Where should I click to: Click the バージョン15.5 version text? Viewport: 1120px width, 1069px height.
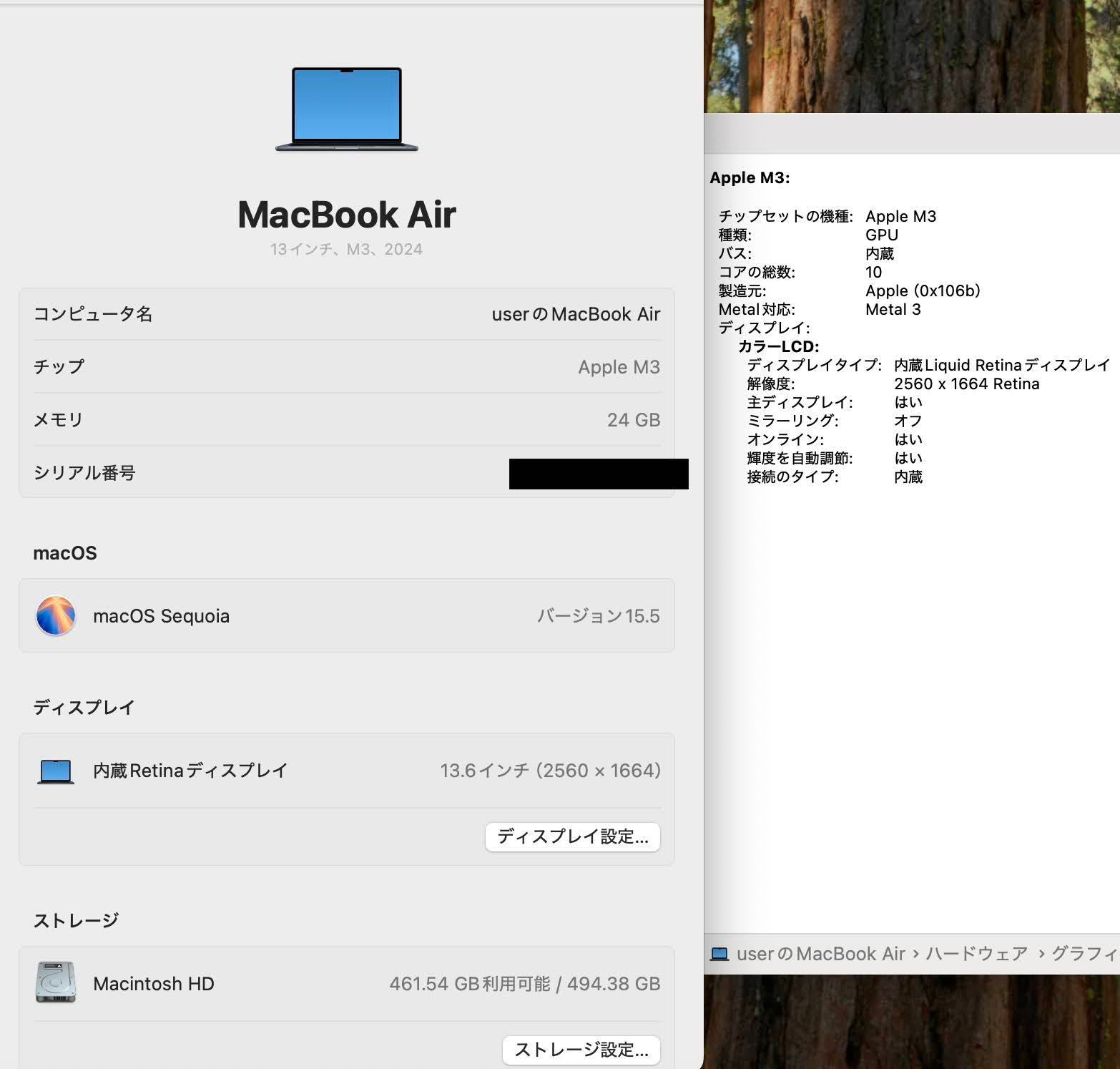tap(598, 616)
